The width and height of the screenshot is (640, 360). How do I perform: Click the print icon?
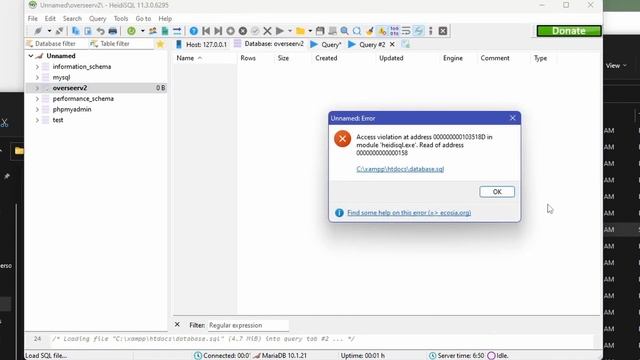[x=113, y=31]
